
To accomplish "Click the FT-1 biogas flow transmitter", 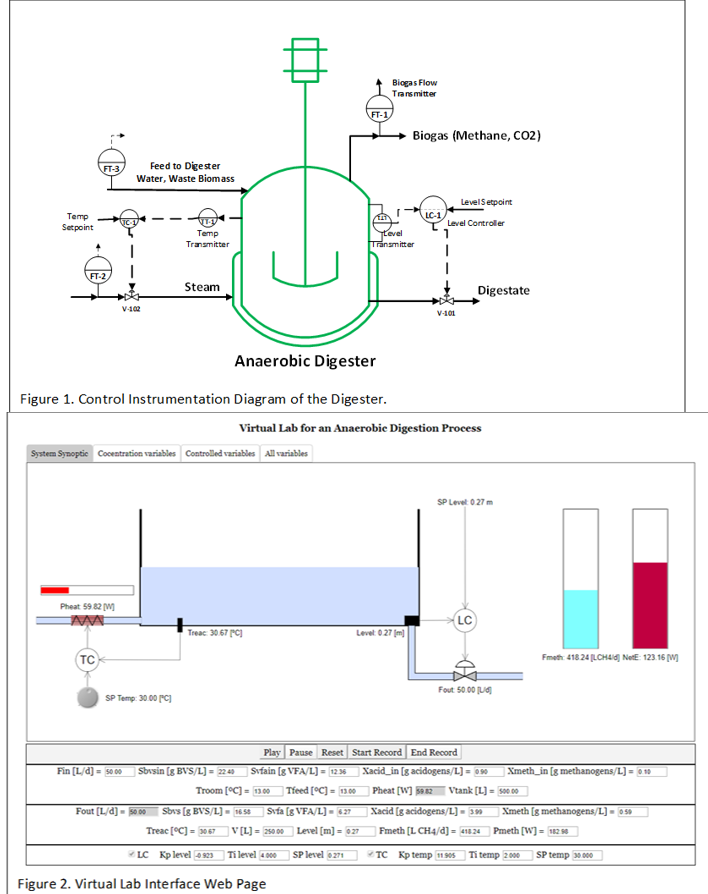I will [380, 113].
